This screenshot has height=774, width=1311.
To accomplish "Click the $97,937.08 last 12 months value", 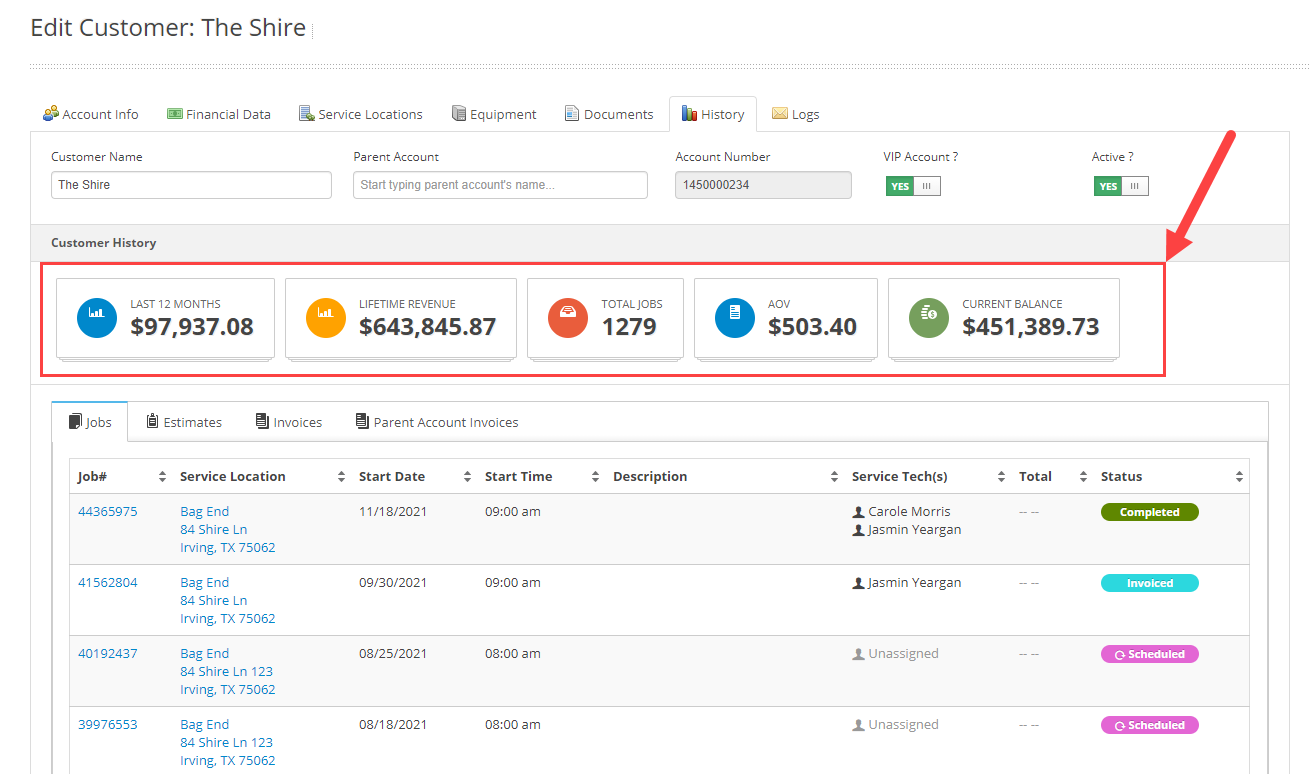I will click(x=192, y=327).
